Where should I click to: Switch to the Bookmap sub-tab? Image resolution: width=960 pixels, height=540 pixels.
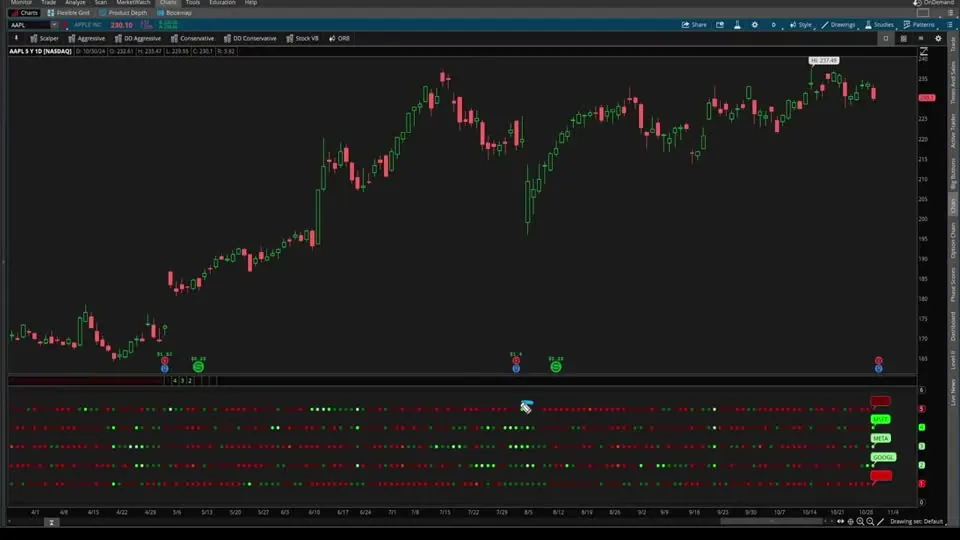[x=174, y=13]
